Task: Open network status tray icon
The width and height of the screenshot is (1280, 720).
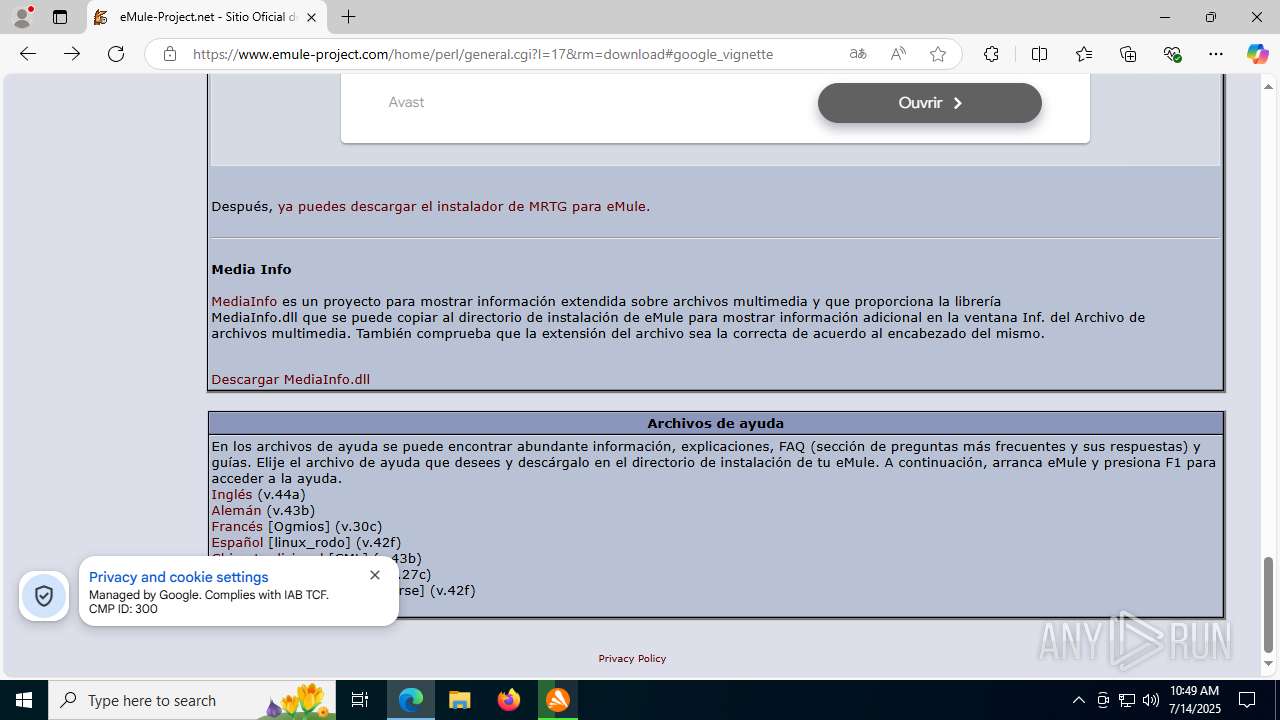Action: pos(1127,700)
